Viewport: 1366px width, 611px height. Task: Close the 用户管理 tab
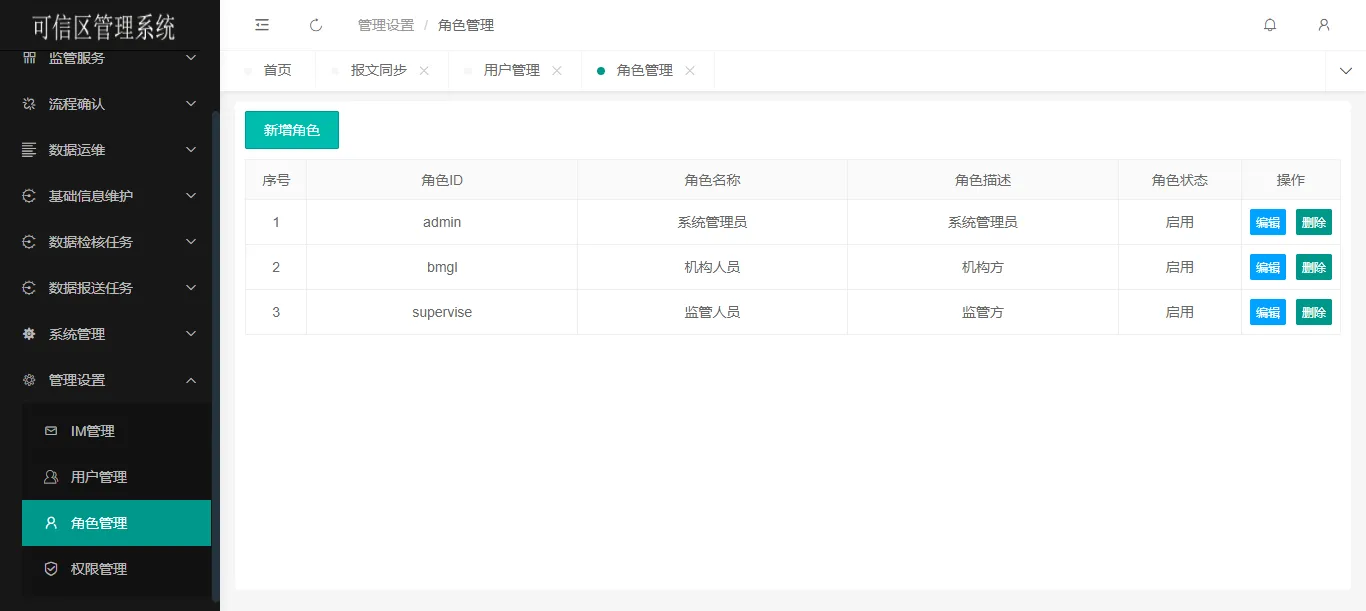(x=557, y=71)
